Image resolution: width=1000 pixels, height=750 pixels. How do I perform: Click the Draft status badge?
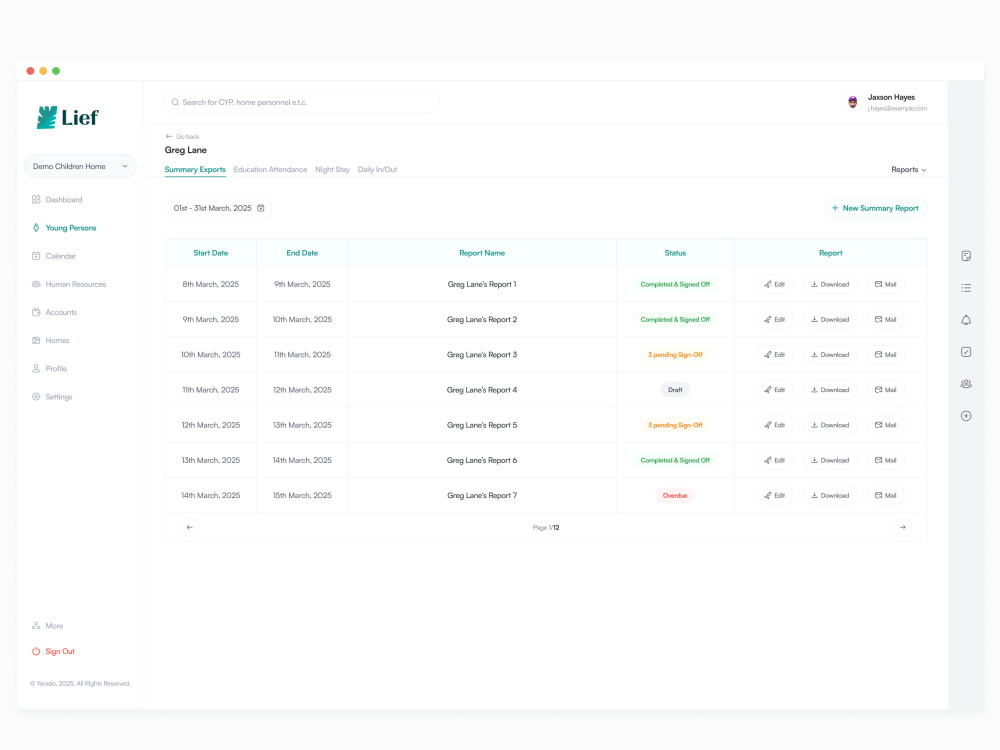coord(675,390)
